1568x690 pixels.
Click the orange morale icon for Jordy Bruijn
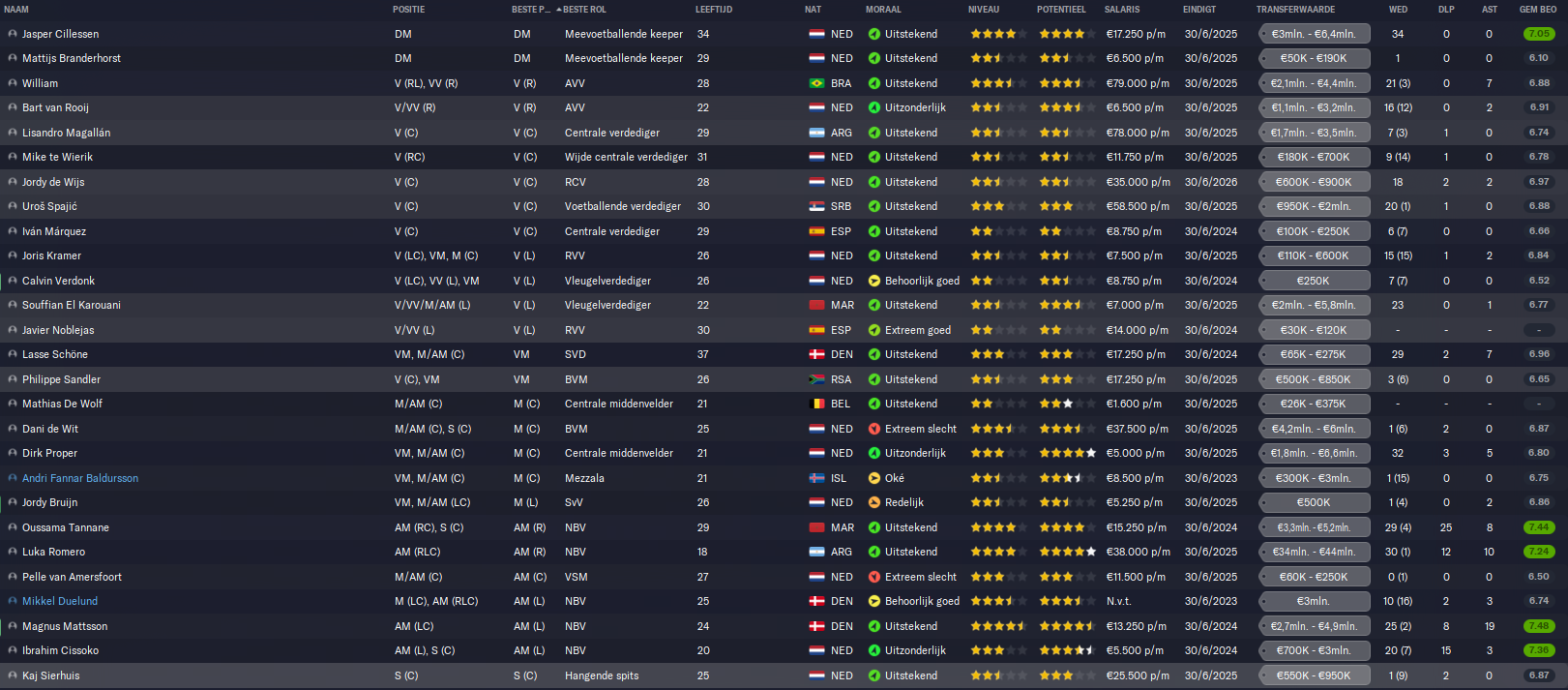[874, 502]
